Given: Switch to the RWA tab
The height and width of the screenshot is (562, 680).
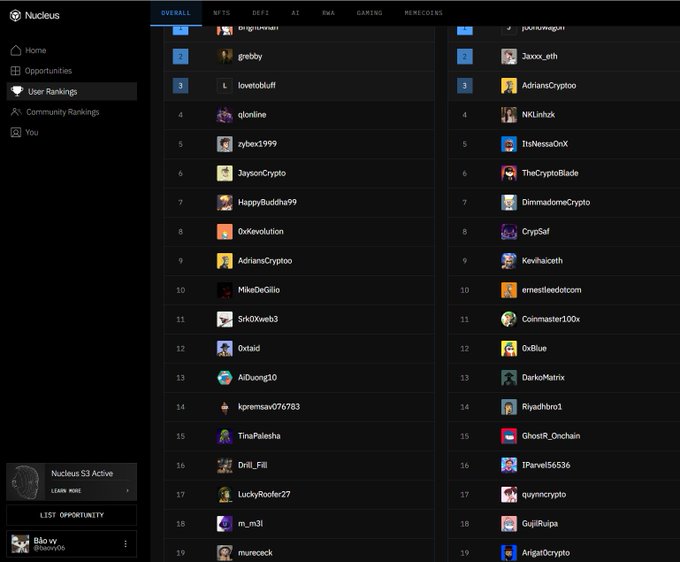Looking at the screenshot, I should click(x=328, y=13).
